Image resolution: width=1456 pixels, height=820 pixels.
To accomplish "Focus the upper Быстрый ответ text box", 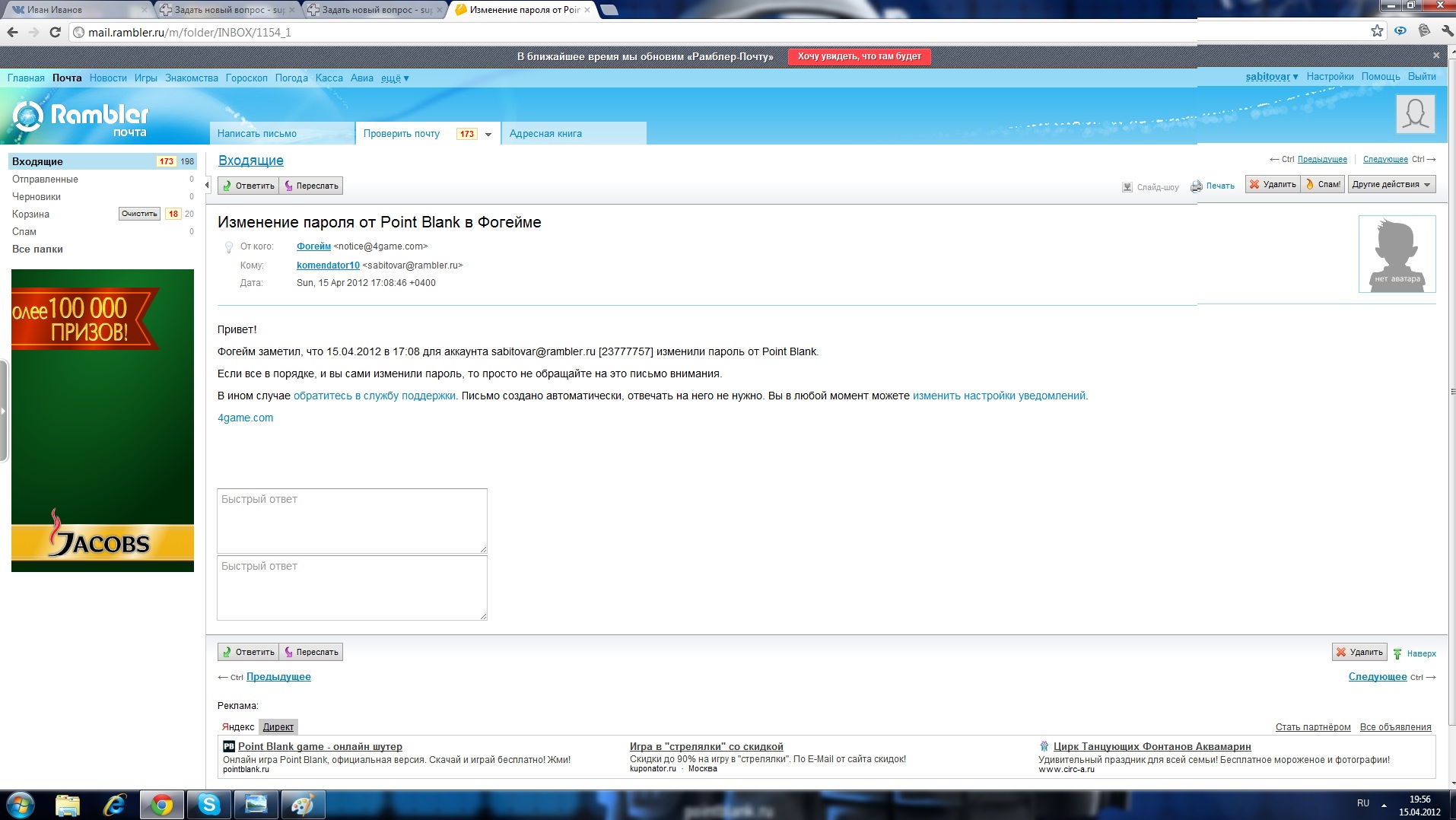I will click(x=352, y=521).
